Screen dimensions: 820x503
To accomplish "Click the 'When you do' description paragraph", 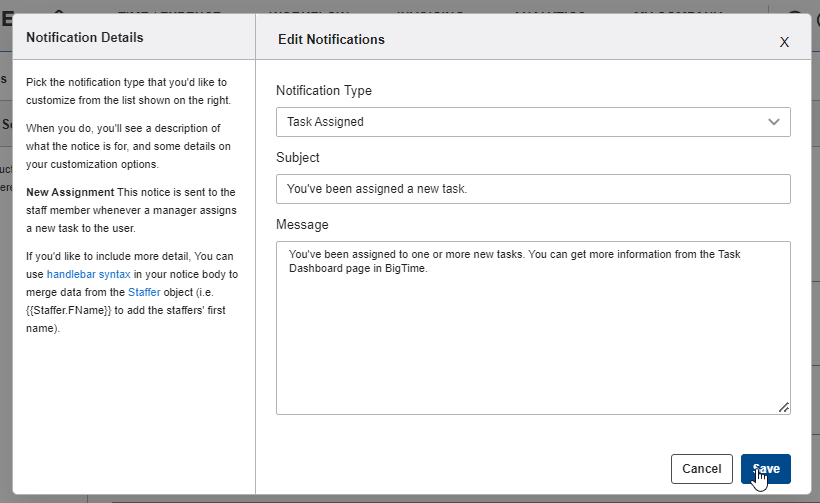I will click(x=123, y=146).
